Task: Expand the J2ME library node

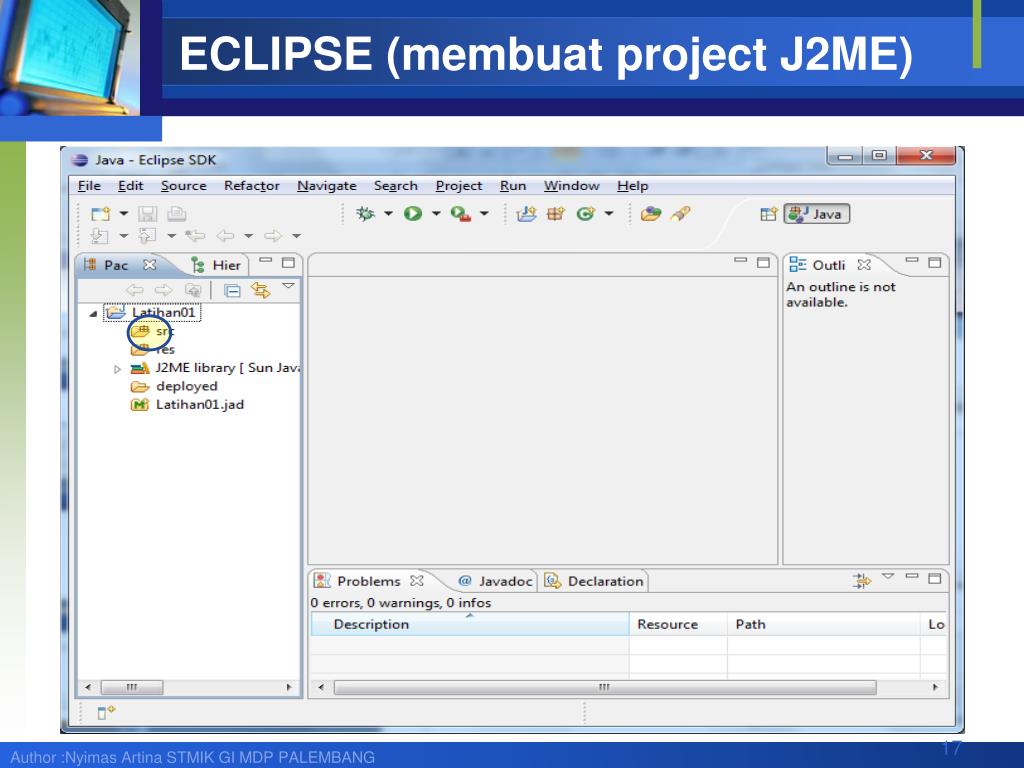Action: (x=118, y=369)
